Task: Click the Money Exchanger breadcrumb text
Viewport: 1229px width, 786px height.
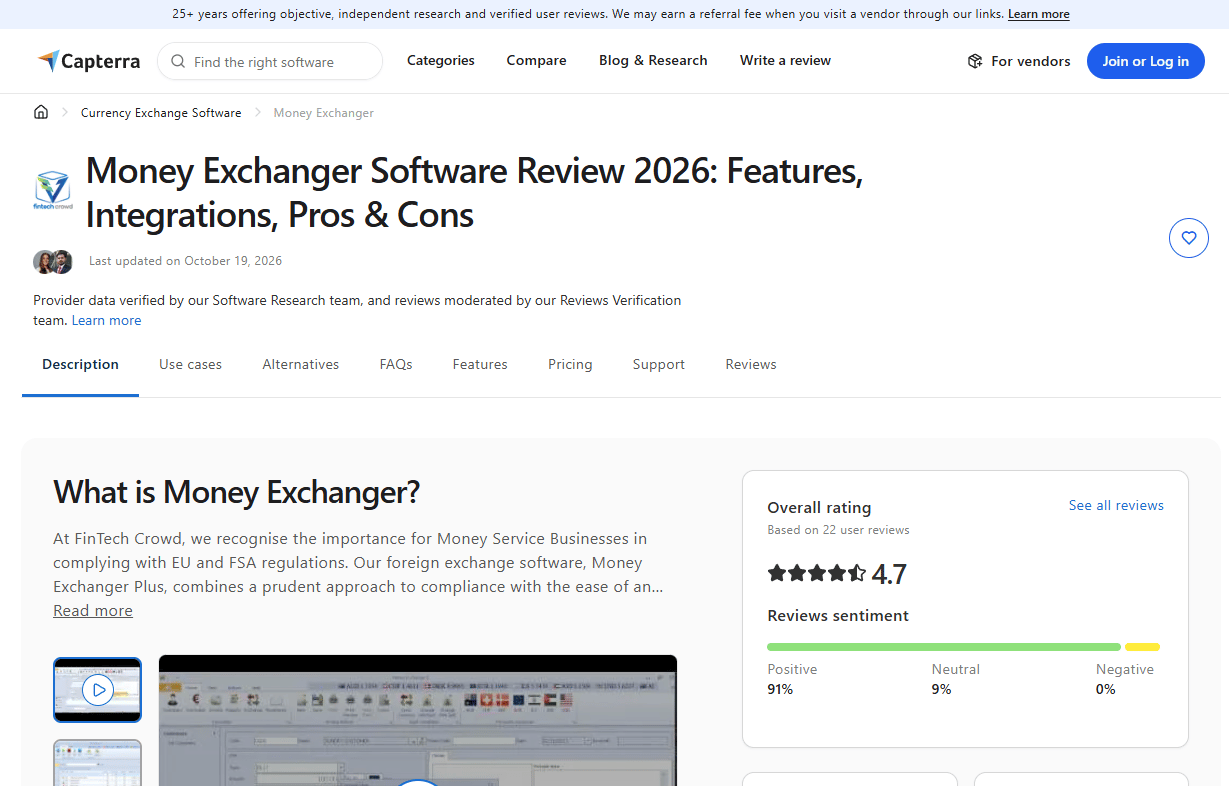Action: click(x=324, y=113)
